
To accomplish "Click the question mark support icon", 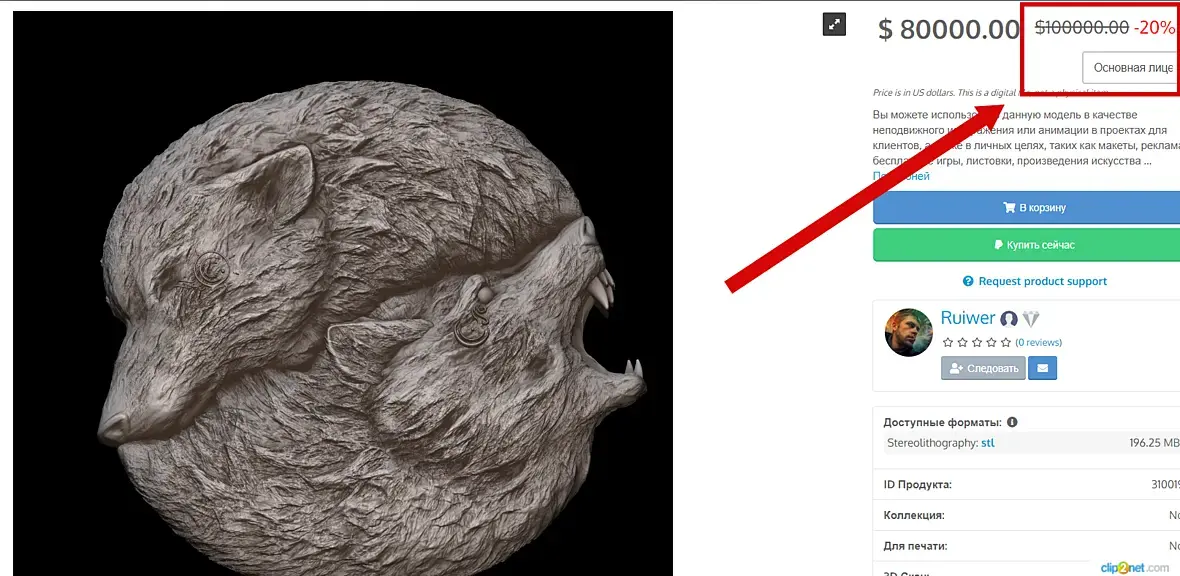I will pyautogui.click(x=969, y=282).
